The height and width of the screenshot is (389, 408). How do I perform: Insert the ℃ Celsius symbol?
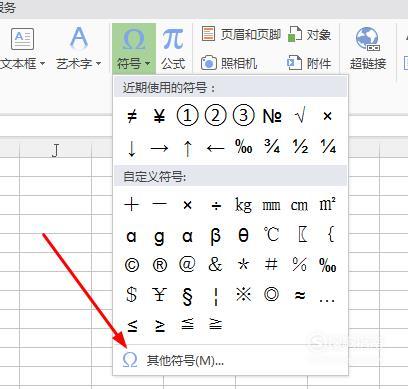[271, 235]
